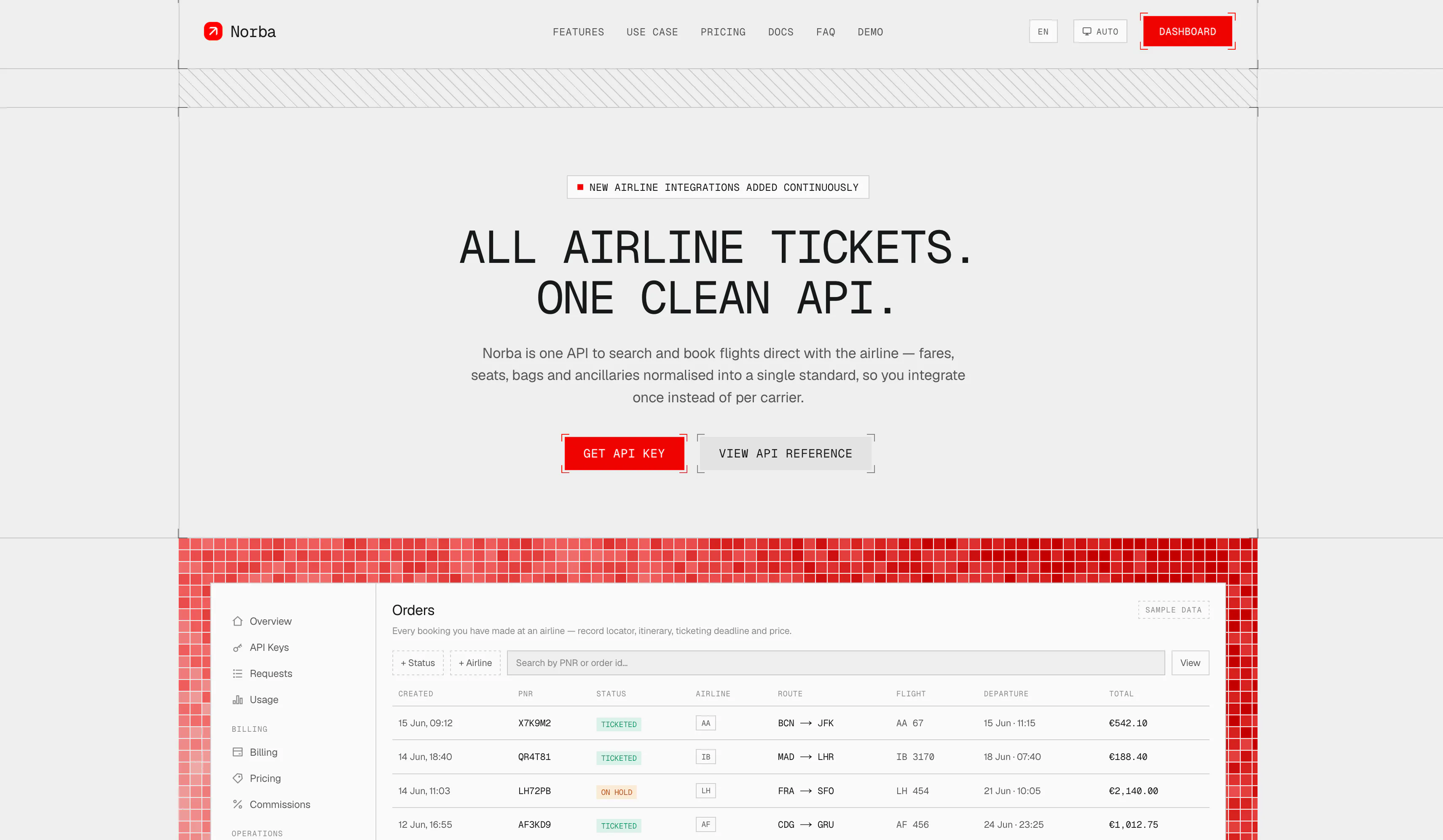Click the TICKETED badge for PNR X7K9M2

(618, 724)
